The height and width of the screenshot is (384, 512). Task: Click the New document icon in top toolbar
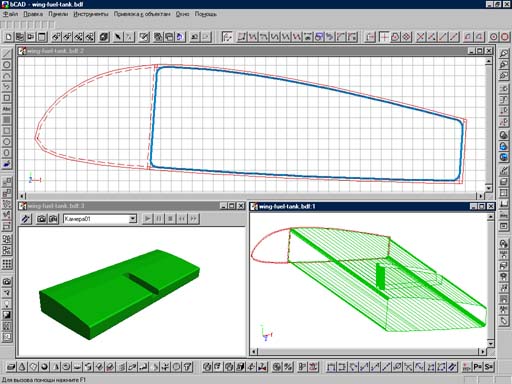pyautogui.click(x=9, y=37)
